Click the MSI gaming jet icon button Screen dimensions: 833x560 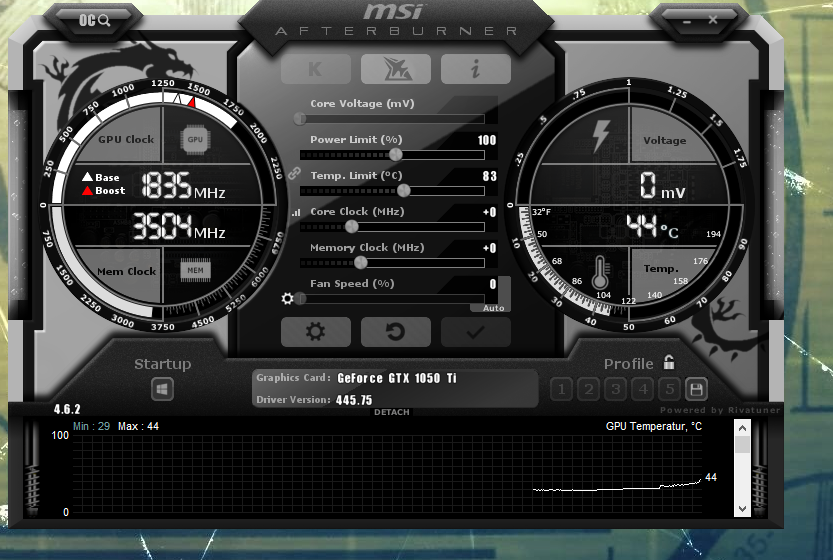point(395,69)
